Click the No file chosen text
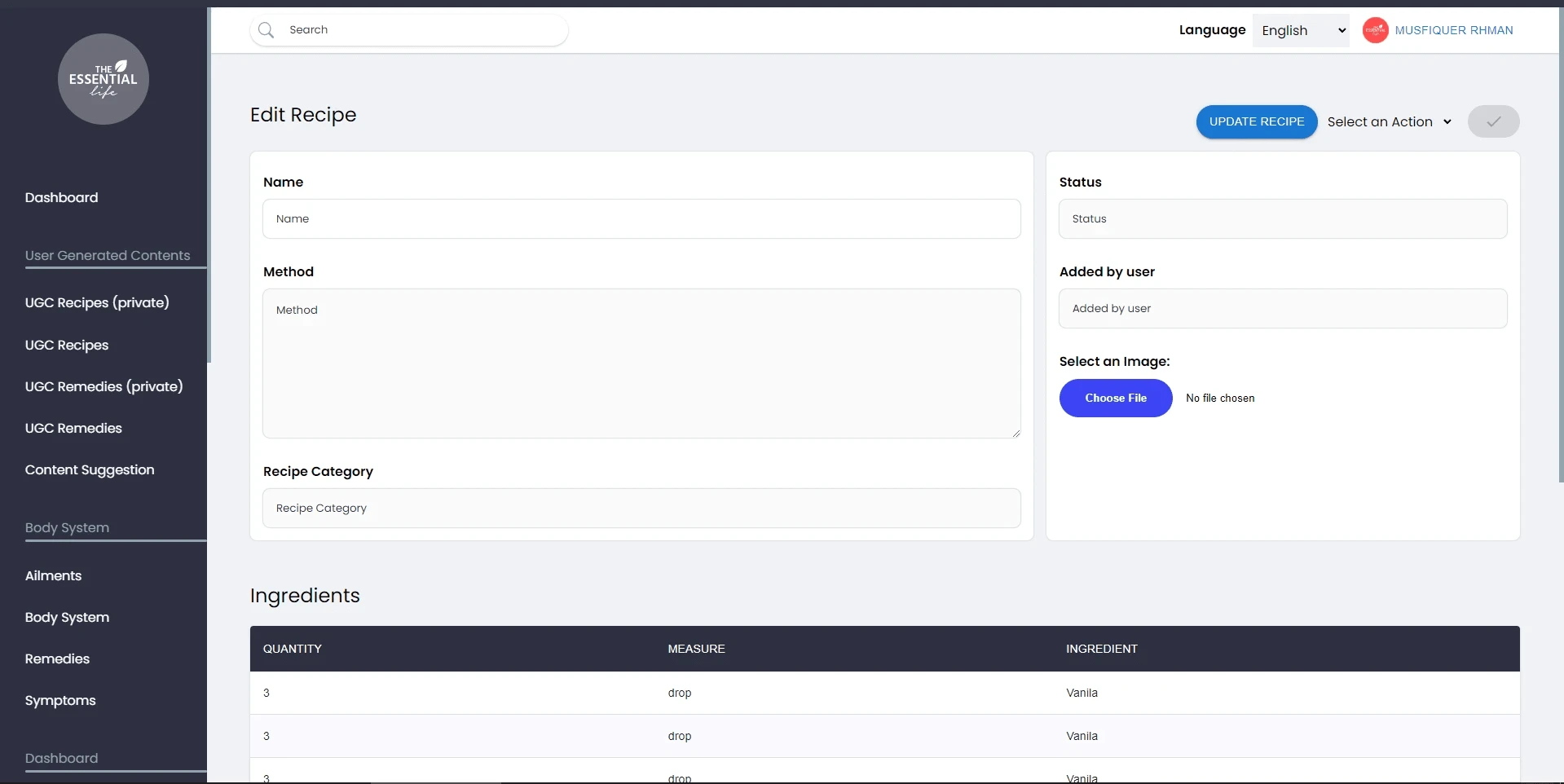This screenshot has width=1564, height=784. [x=1220, y=398]
